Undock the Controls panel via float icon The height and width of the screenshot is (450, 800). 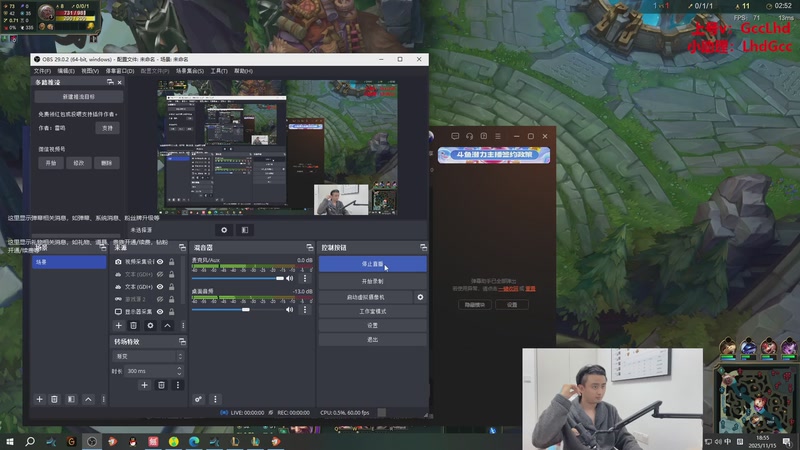[x=423, y=247]
